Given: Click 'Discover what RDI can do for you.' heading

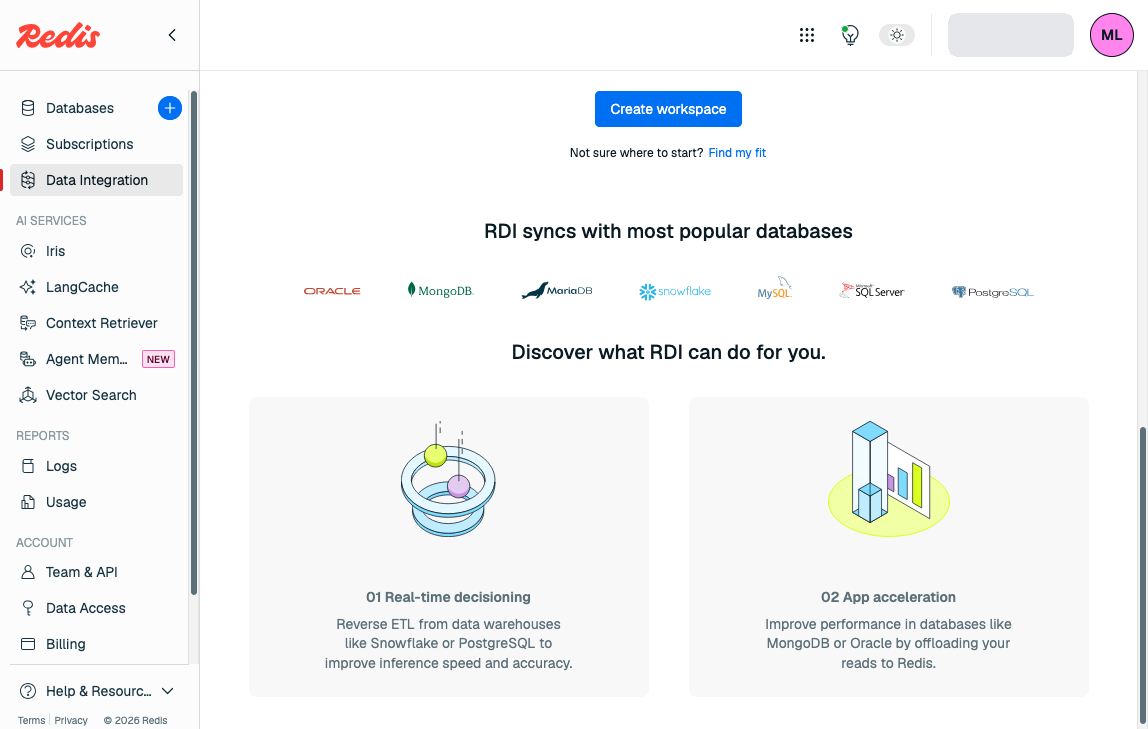Looking at the screenshot, I should click(668, 352).
